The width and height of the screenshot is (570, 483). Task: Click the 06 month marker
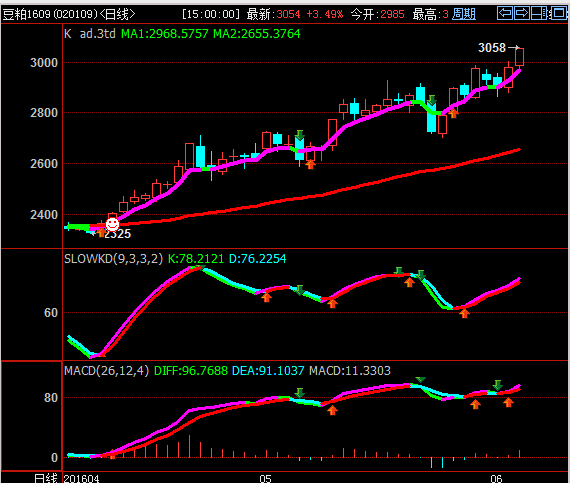pos(496,478)
